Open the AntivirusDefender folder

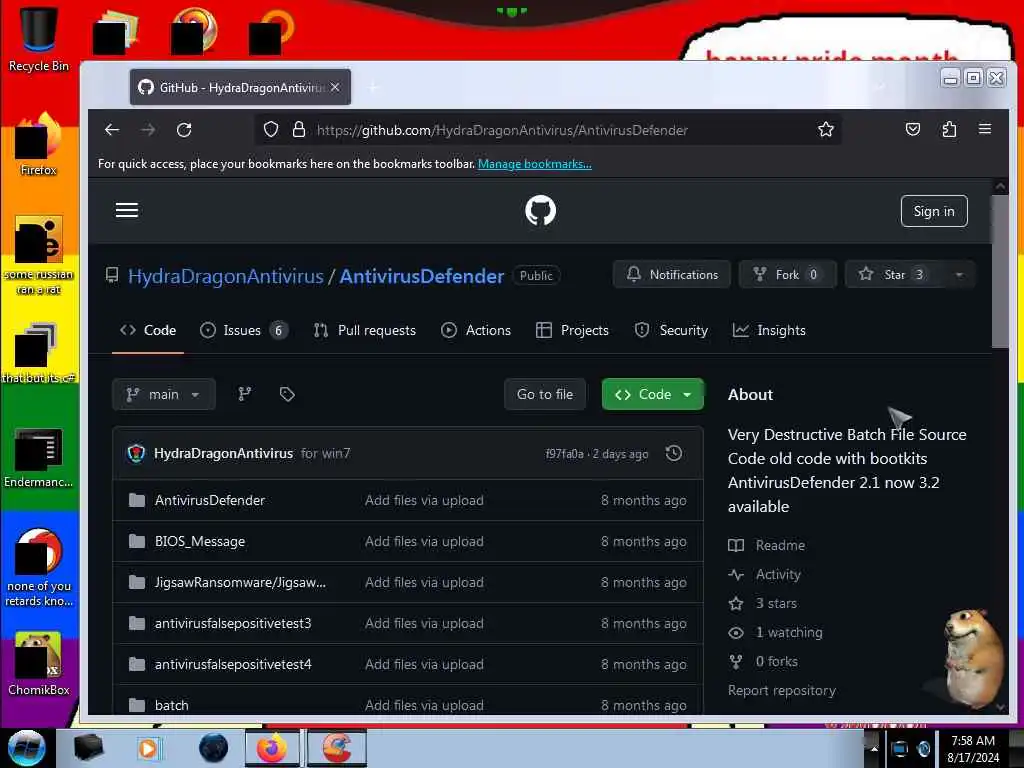click(210, 500)
